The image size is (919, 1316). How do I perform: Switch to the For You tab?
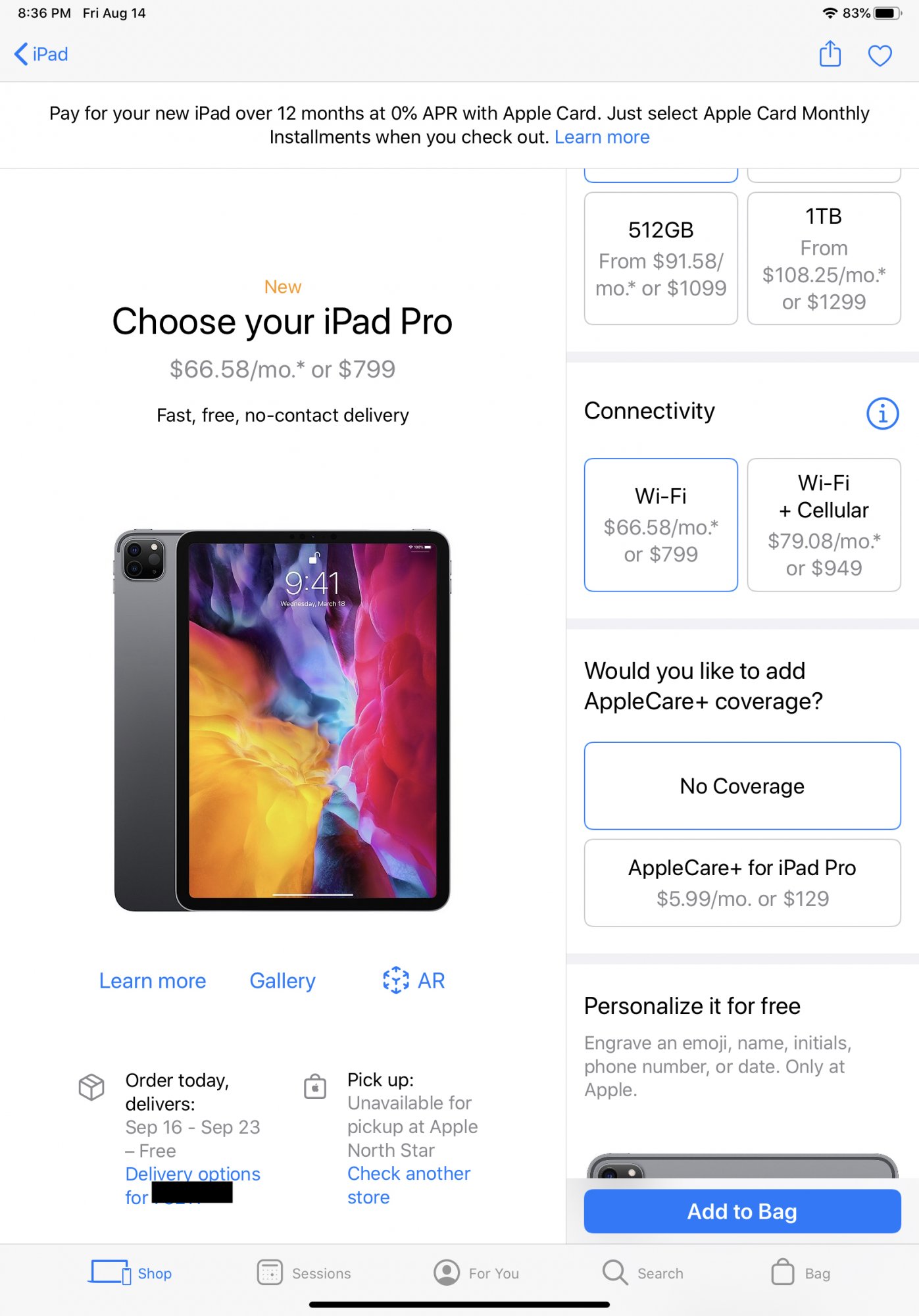(x=476, y=1273)
